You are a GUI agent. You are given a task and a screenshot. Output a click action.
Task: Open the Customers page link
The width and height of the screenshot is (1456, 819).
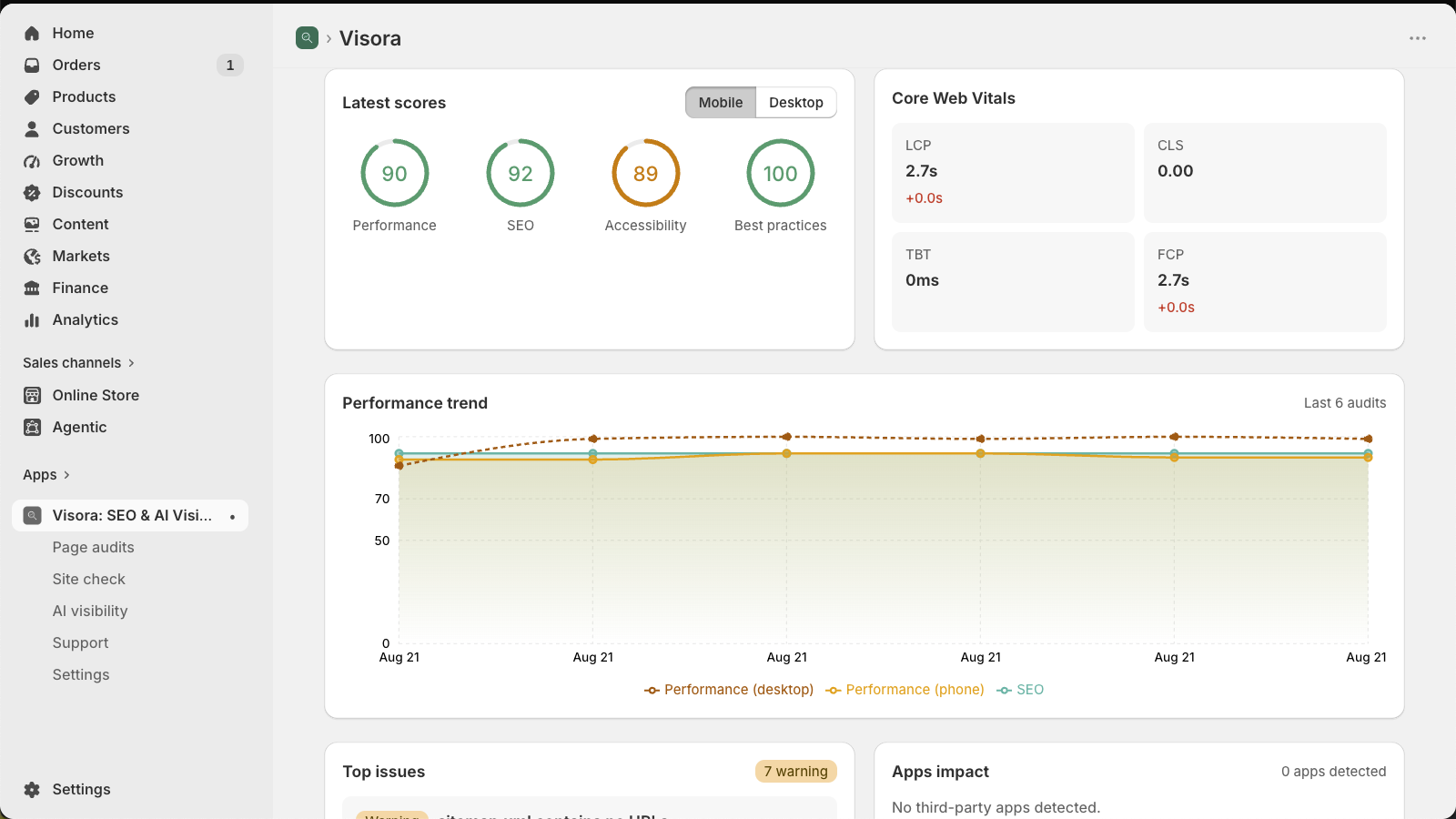point(91,129)
